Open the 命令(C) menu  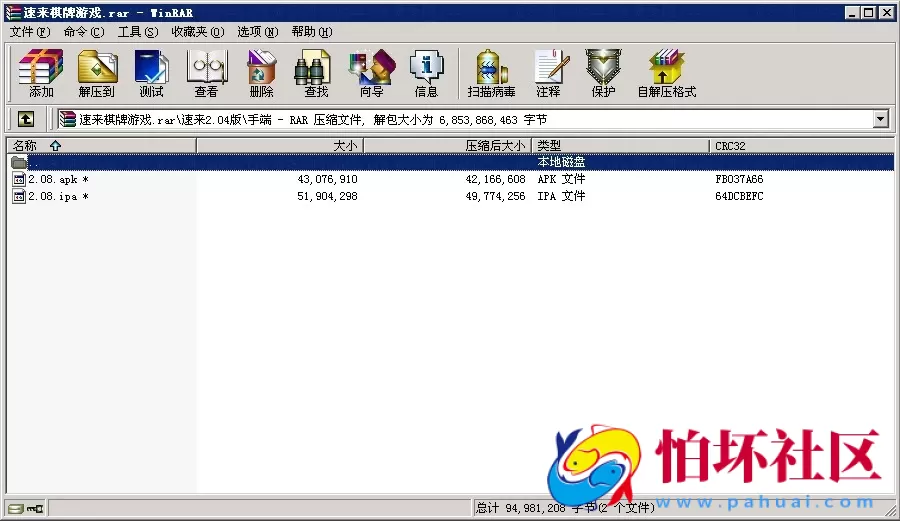pyautogui.click(x=84, y=32)
